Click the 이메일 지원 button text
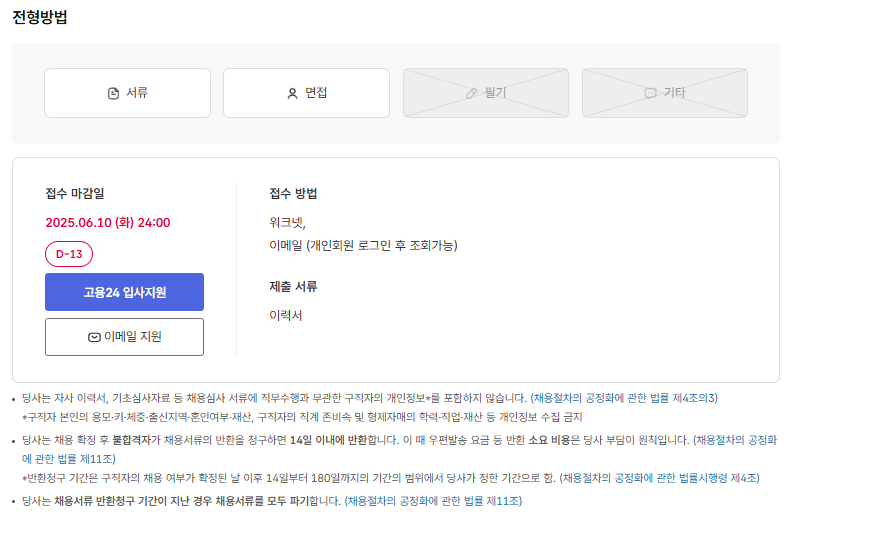 coord(132,337)
